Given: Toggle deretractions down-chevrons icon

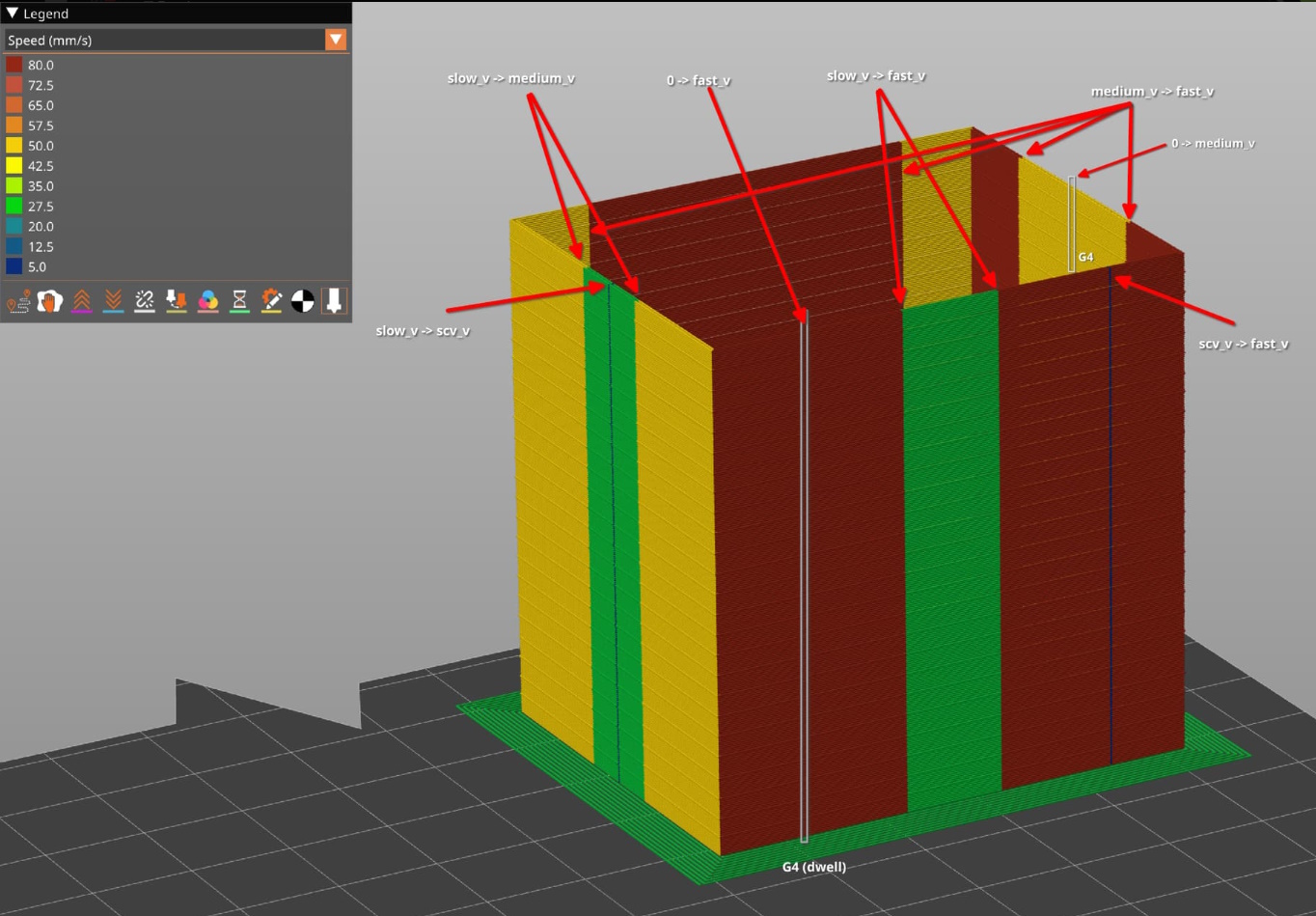Looking at the screenshot, I should 113,301.
